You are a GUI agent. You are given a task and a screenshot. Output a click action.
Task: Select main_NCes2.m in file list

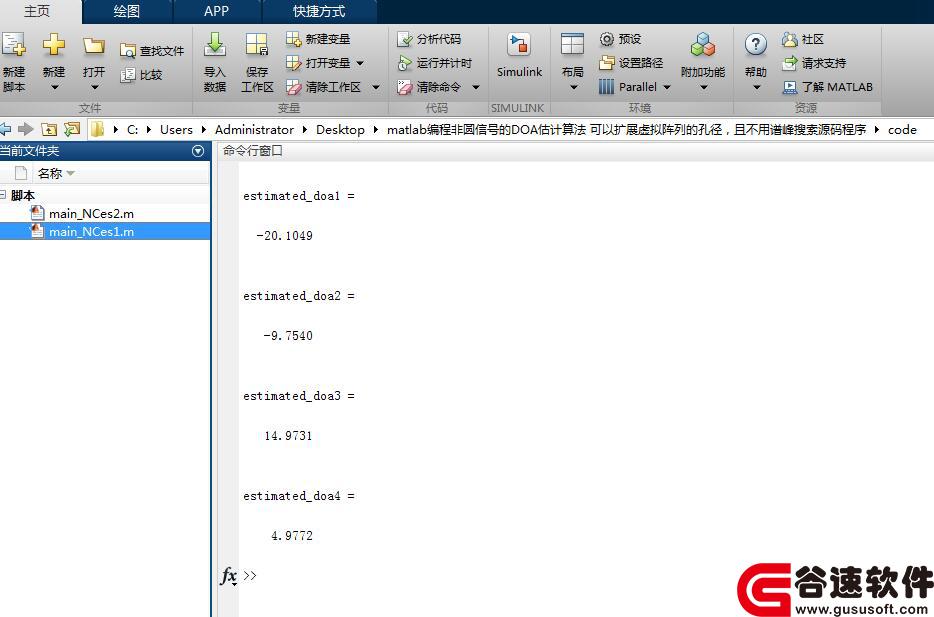coord(91,213)
